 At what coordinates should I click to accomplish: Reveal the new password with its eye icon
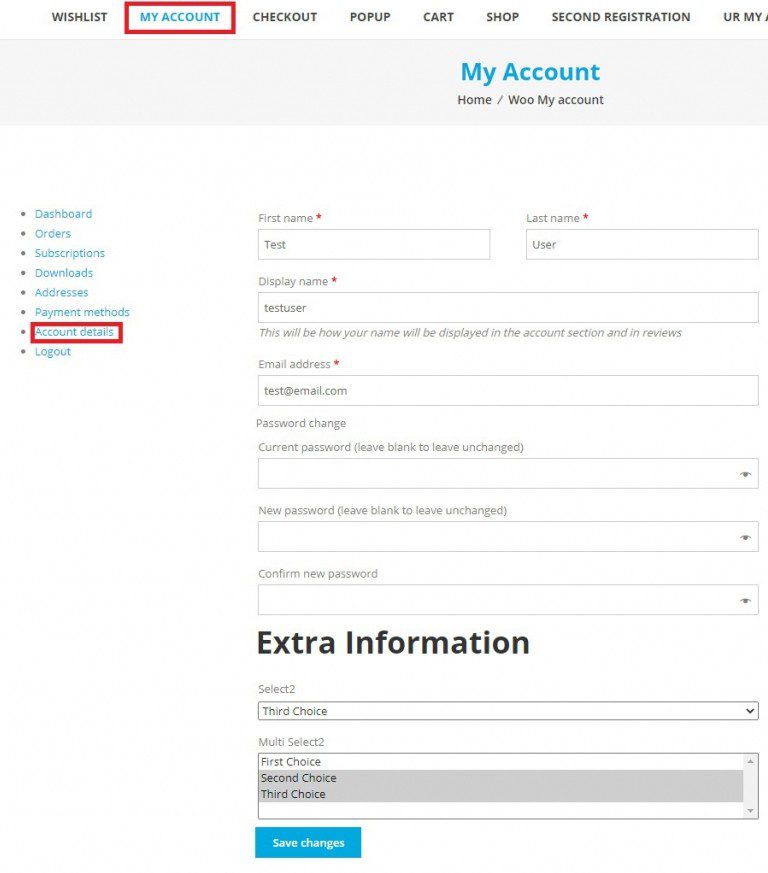(745, 537)
